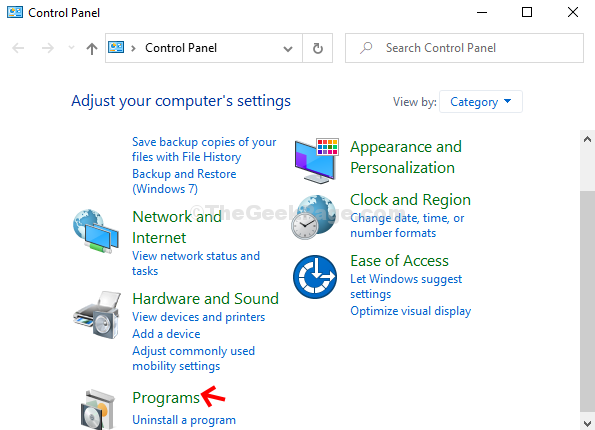Screen dimensions: 595x430
Task: Open the Programs category
Action: pyautogui.click(x=166, y=398)
